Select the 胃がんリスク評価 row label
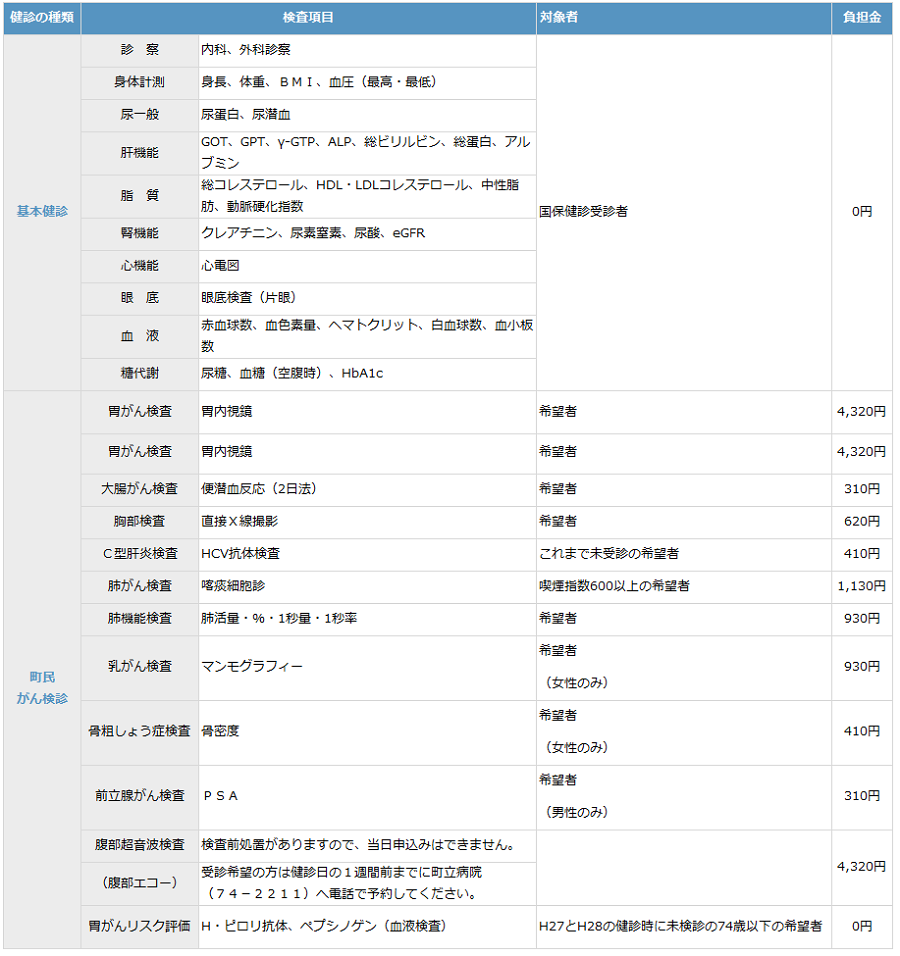The width and height of the screenshot is (900, 956). pos(140,928)
